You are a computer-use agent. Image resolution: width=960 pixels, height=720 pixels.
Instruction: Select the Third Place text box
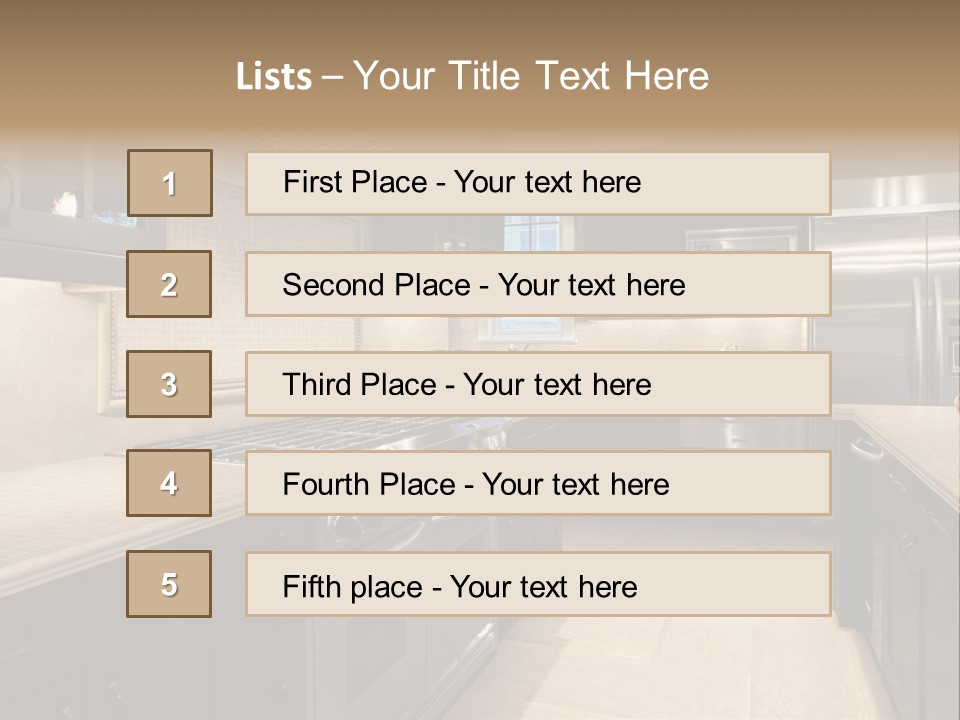coord(538,384)
